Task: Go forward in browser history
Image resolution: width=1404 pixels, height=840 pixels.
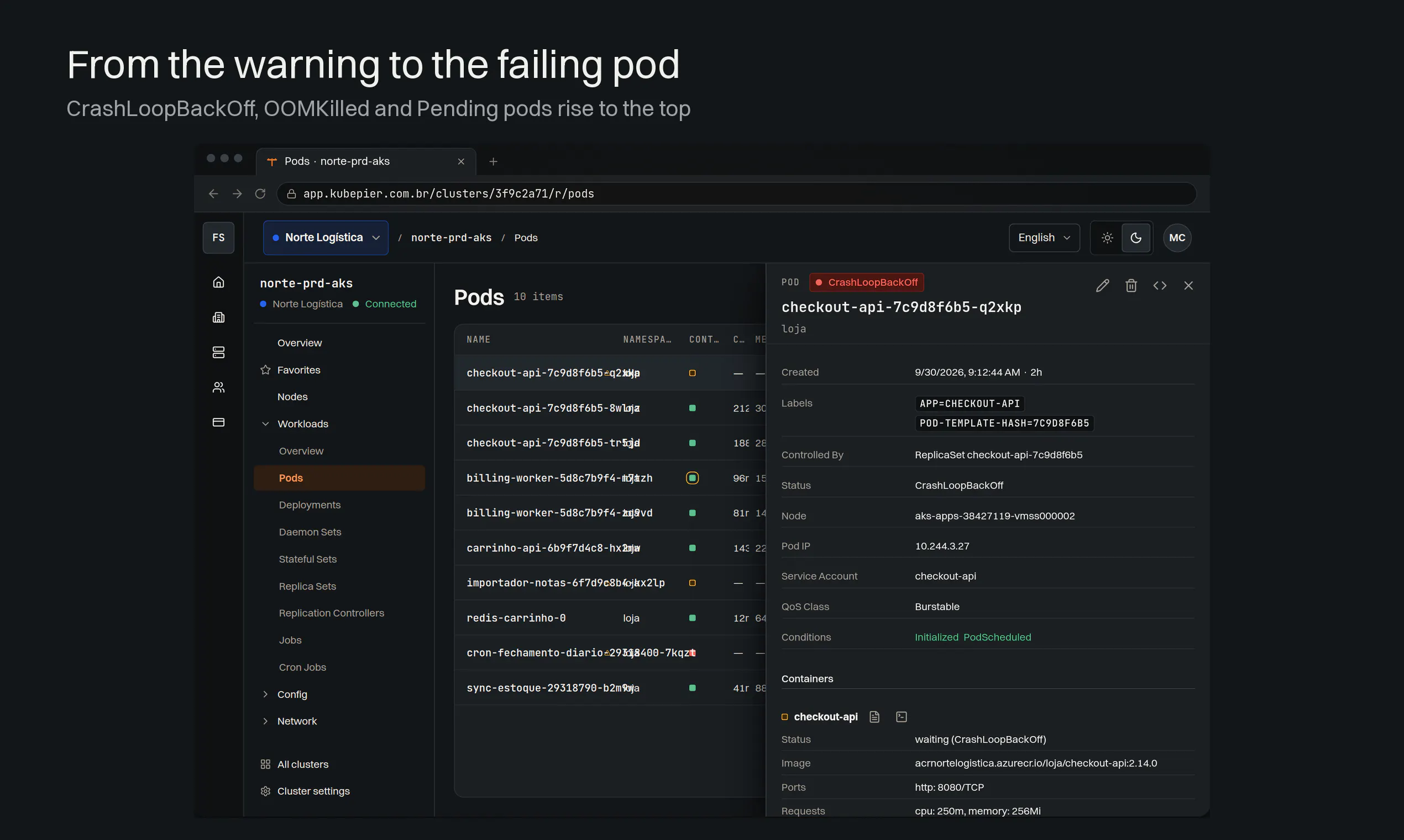Action: pyautogui.click(x=237, y=193)
